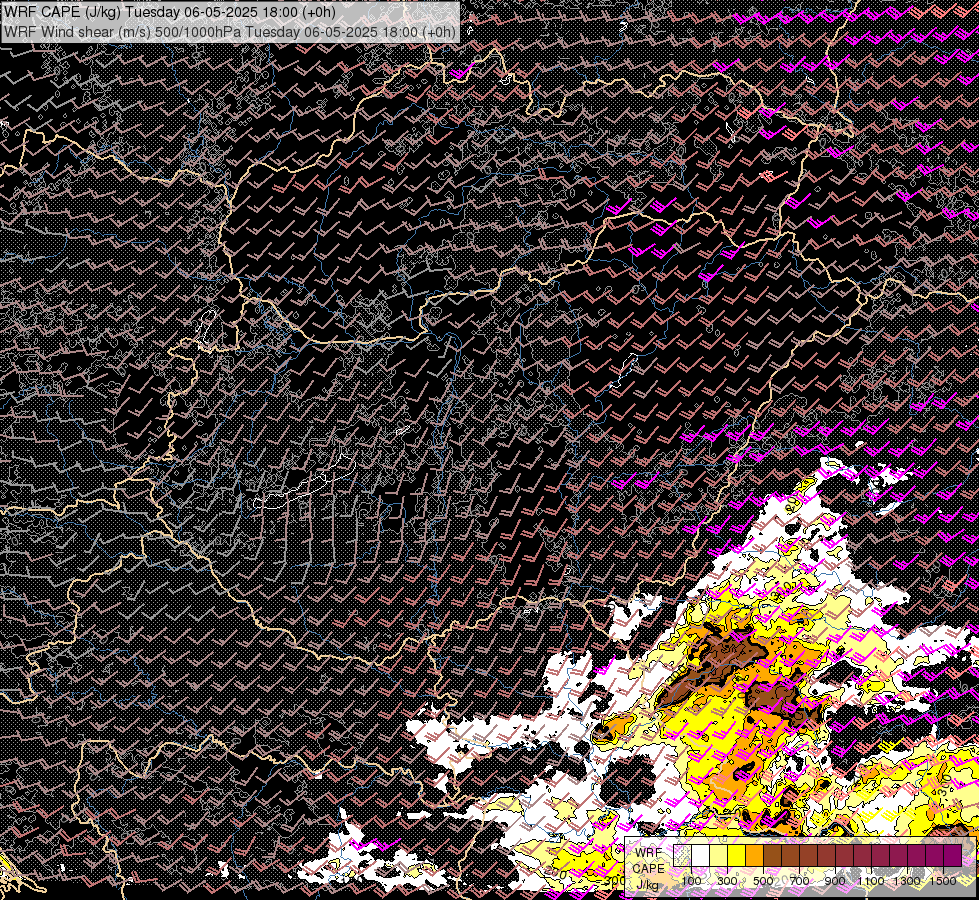Click the 100 legend value
The width and height of the screenshot is (979, 900).
pos(691,881)
